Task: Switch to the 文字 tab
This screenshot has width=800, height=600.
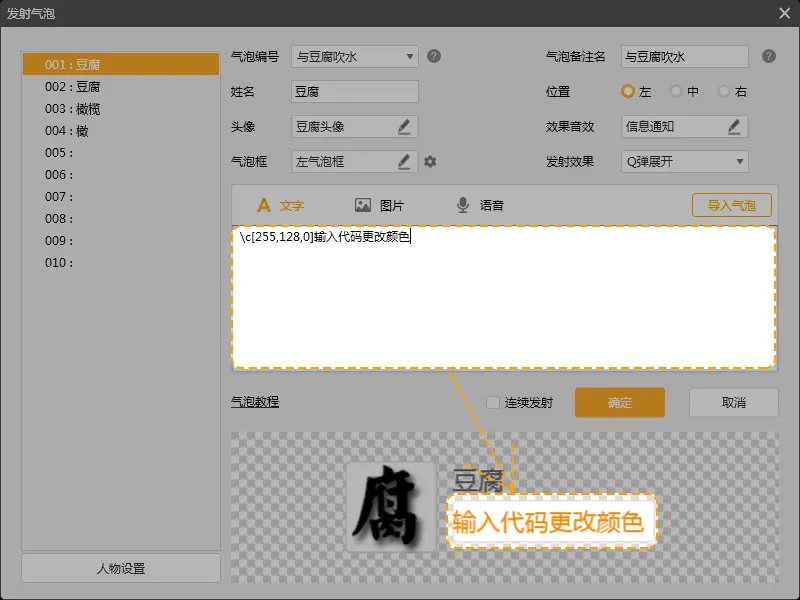Action: (280, 205)
